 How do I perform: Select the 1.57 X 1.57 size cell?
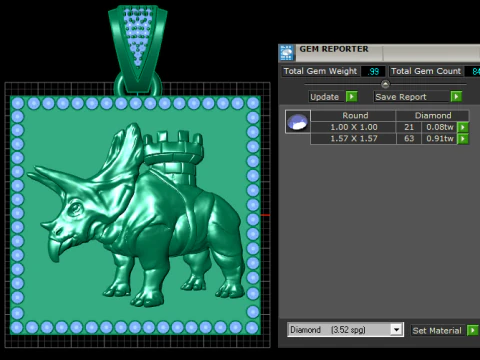(353, 138)
